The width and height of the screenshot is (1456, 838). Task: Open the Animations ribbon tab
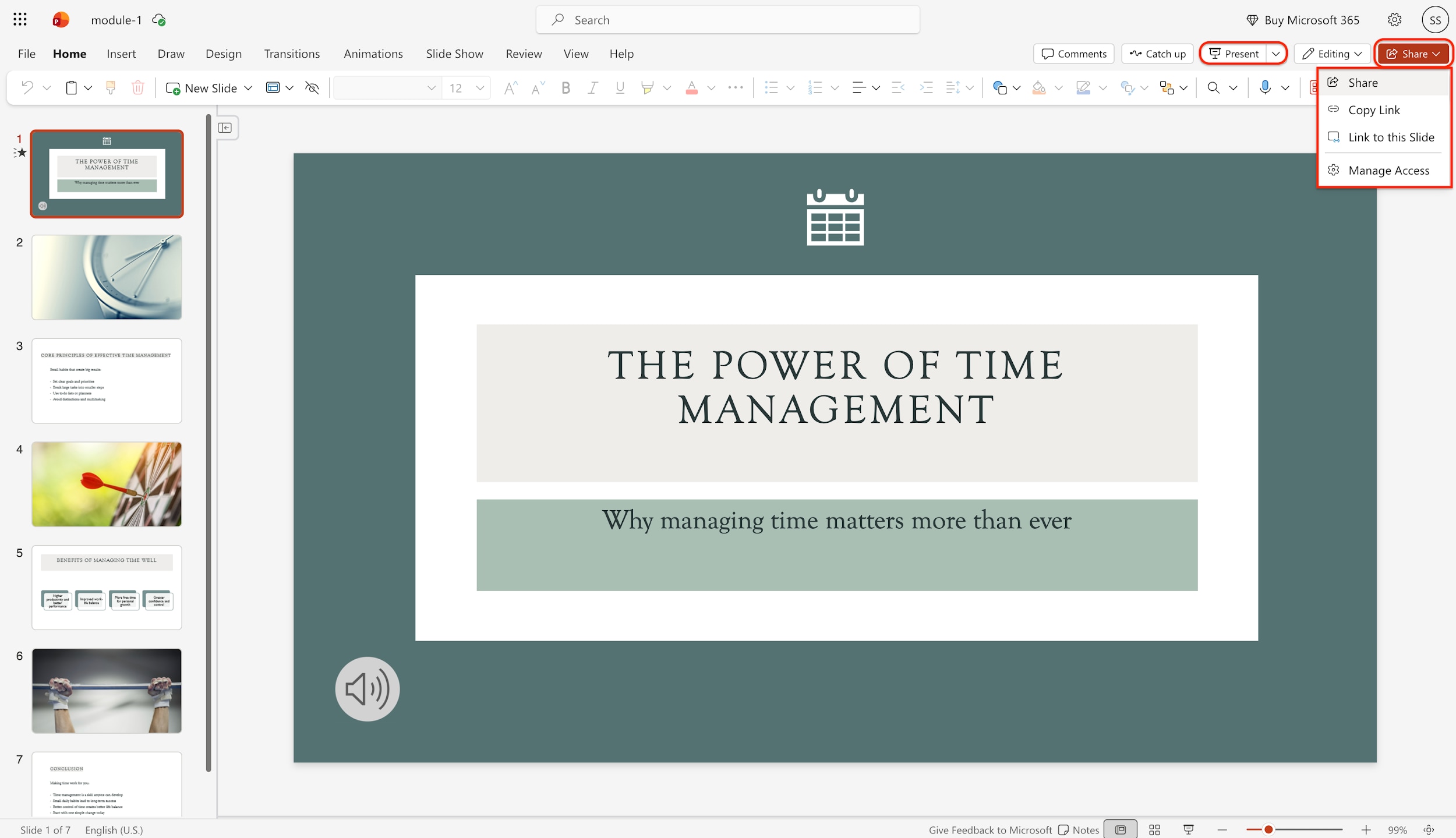(373, 53)
